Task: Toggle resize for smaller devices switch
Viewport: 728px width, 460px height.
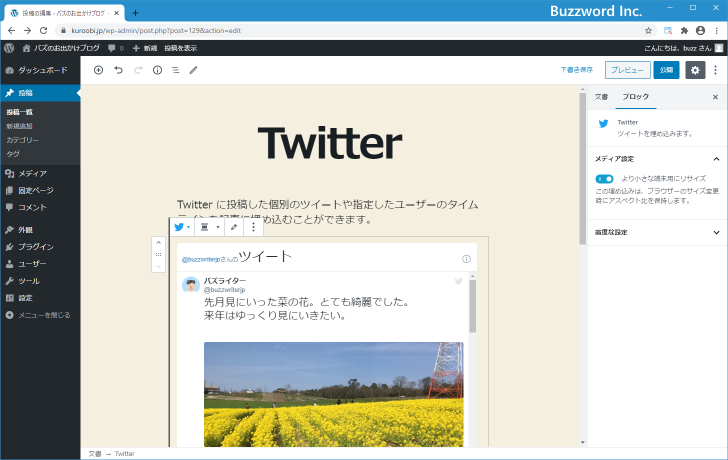Action: [x=604, y=179]
